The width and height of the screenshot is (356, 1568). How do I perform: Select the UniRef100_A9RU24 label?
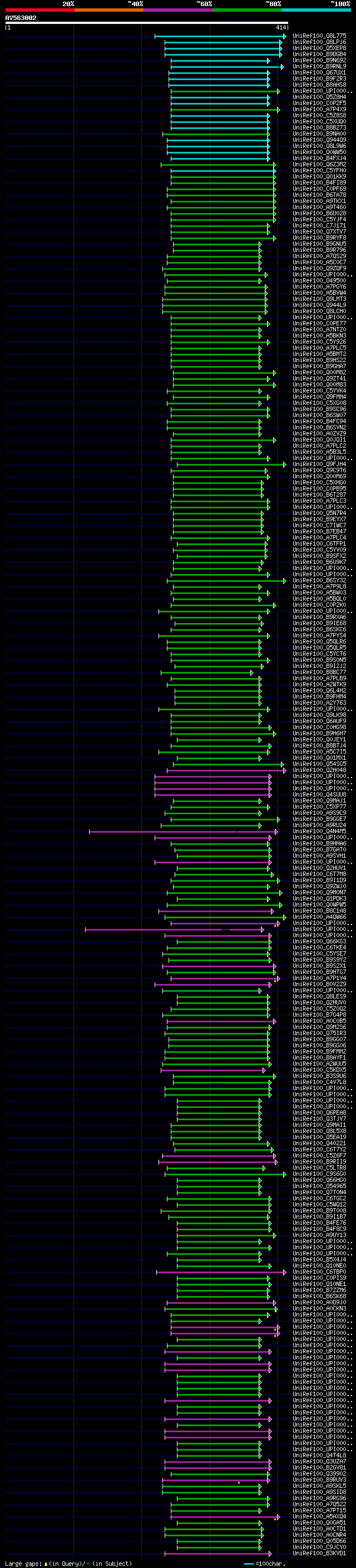[319, 825]
